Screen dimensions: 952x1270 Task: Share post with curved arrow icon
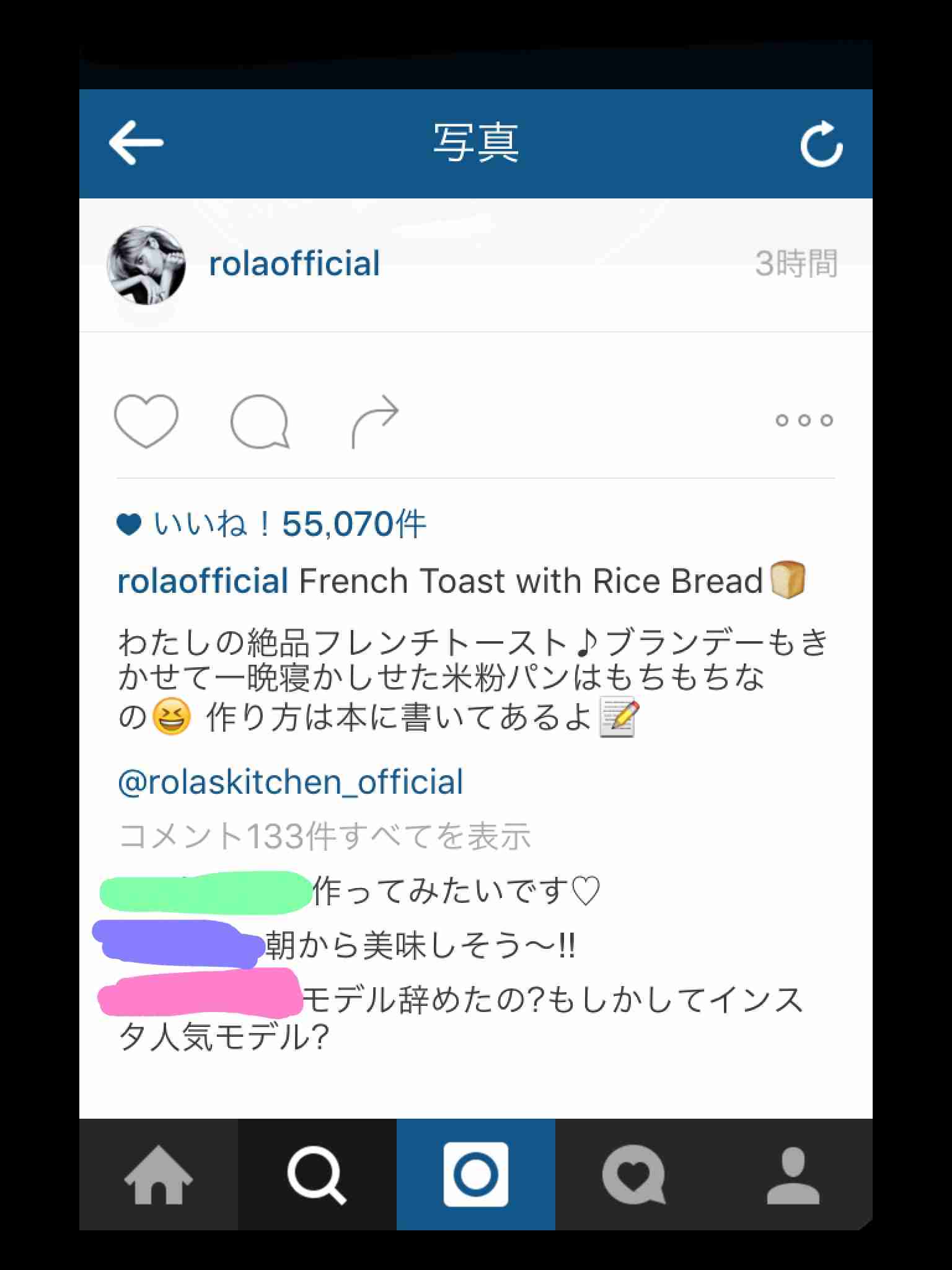point(375,421)
